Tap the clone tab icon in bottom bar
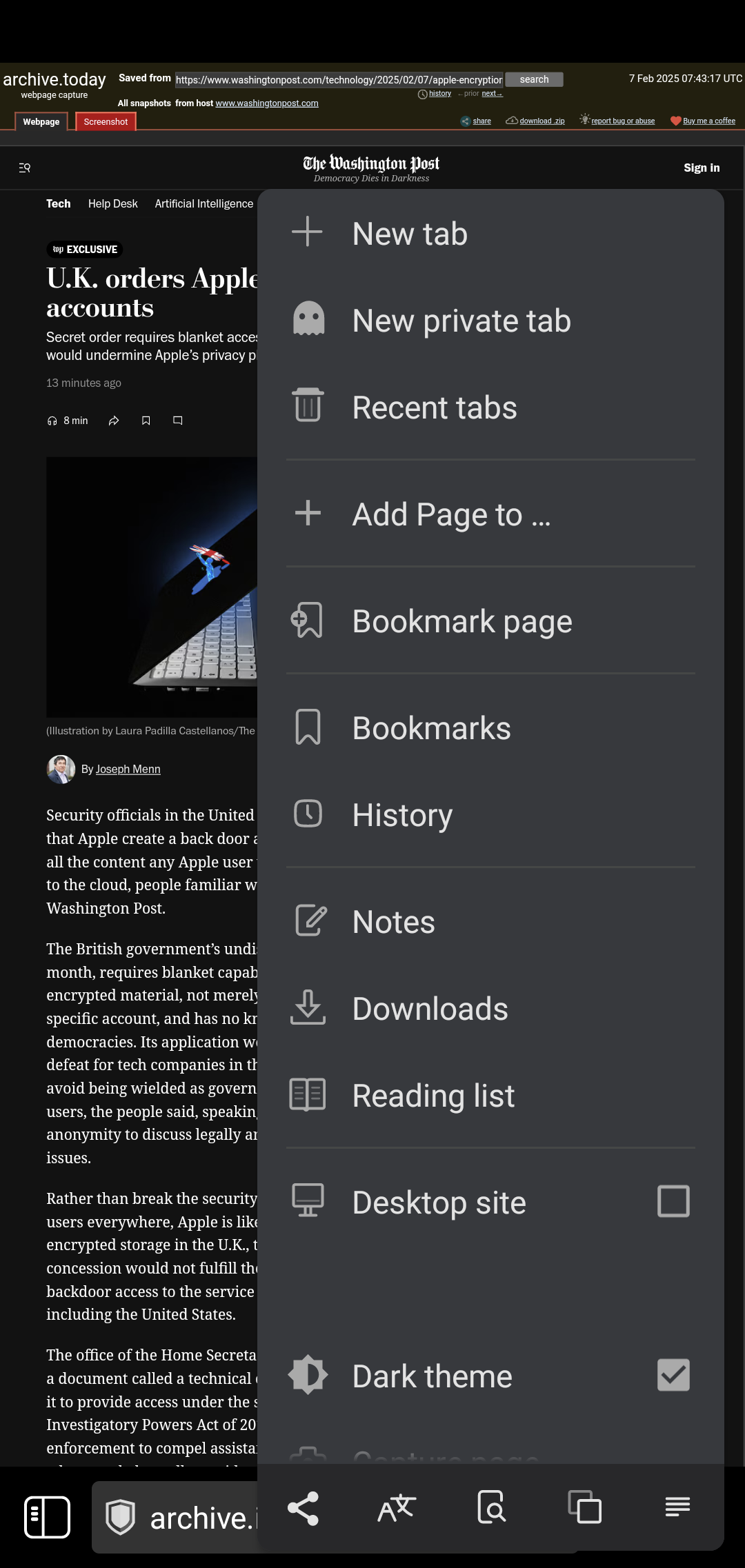The image size is (745, 1568). (585, 1507)
